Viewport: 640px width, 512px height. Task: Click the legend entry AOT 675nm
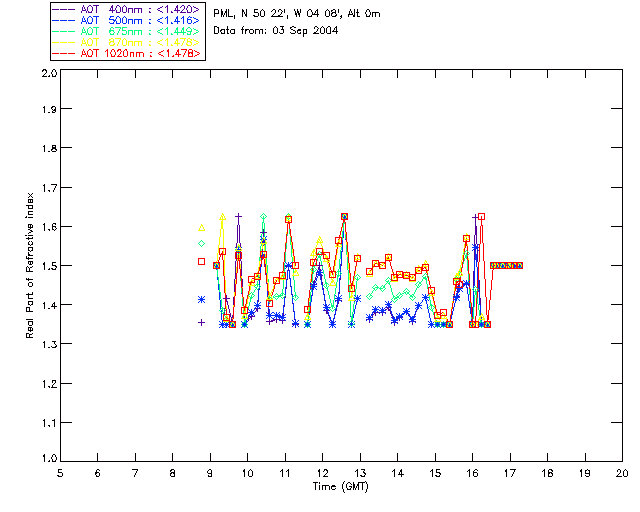pyautogui.click(x=126, y=31)
